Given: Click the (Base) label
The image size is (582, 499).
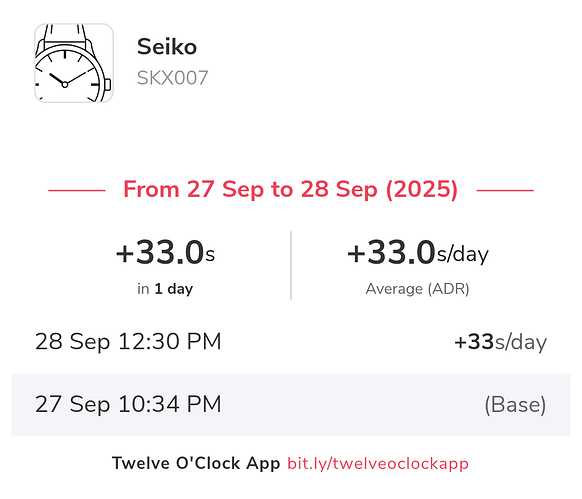Looking at the screenshot, I should (515, 405).
